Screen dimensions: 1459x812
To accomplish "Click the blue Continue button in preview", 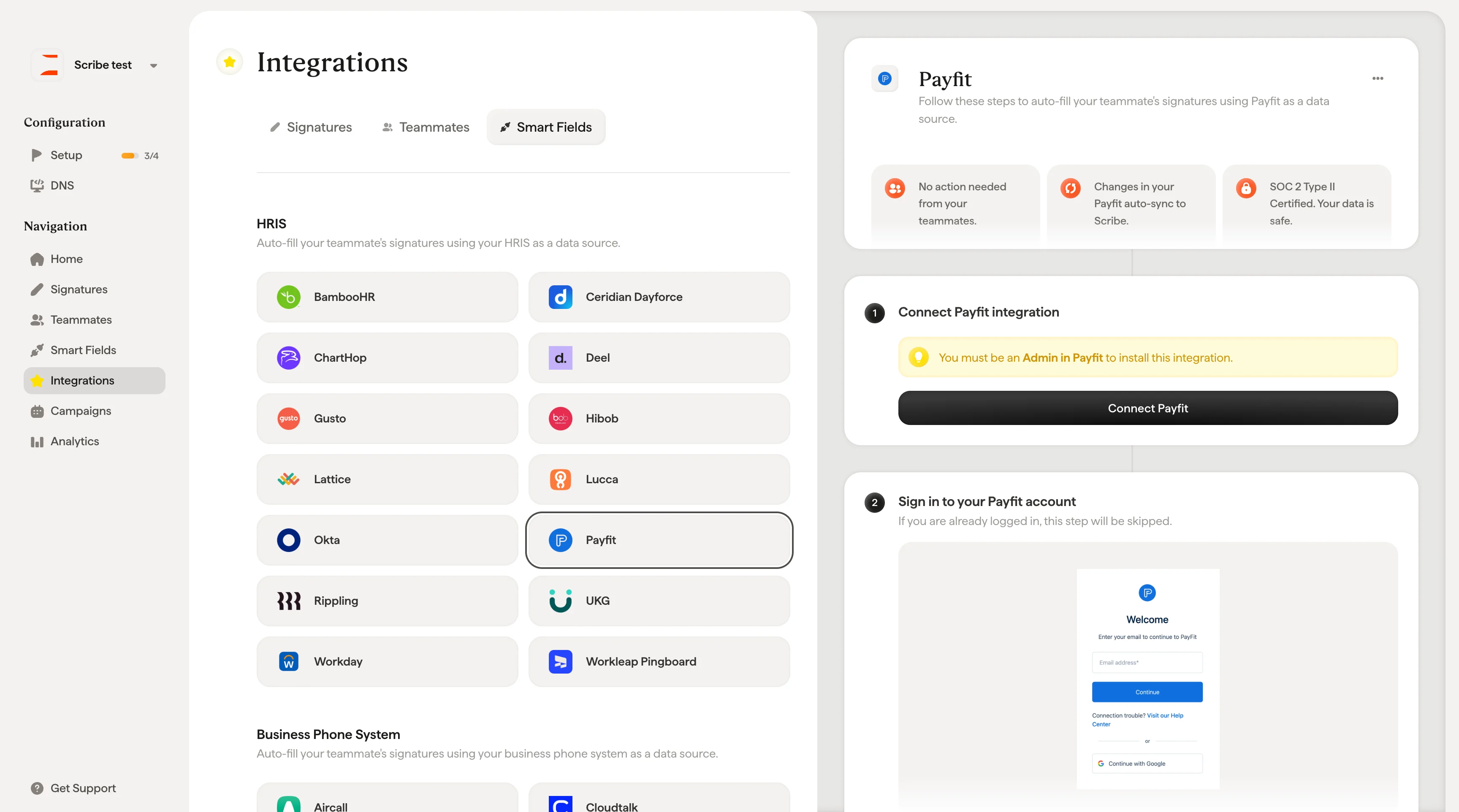I will click(1147, 692).
